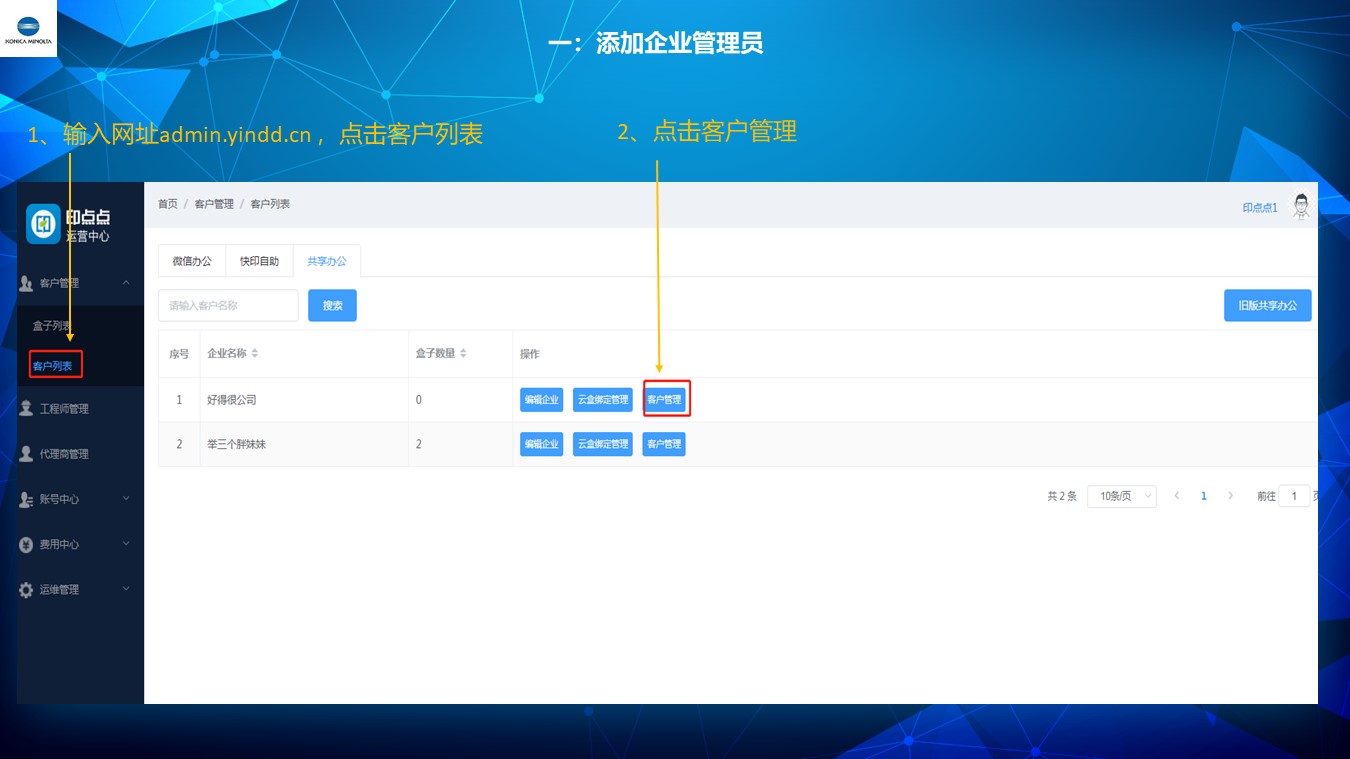Click Konica Minolta logo in slide corner
Image resolution: width=1350 pixels, height=759 pixels.
pyautogui.click(x=28, y=29)
